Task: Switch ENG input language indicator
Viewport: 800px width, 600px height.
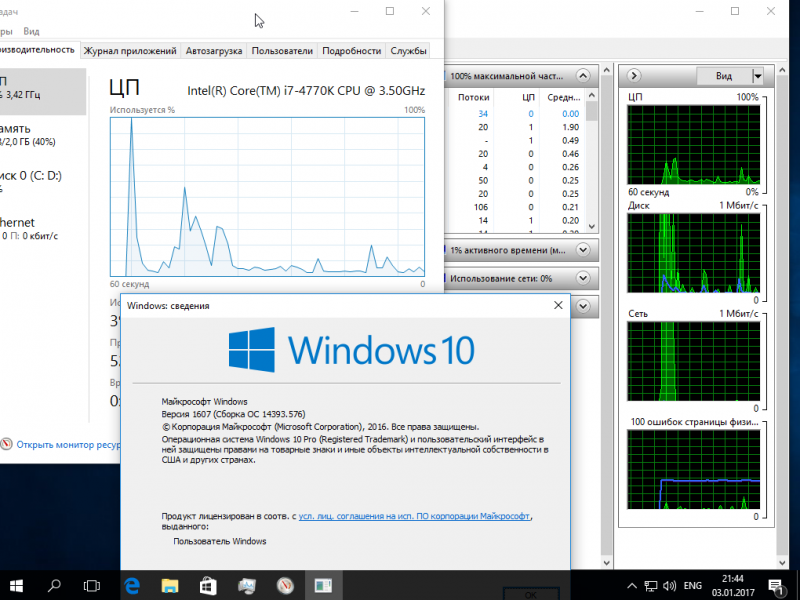Action: 692,586
